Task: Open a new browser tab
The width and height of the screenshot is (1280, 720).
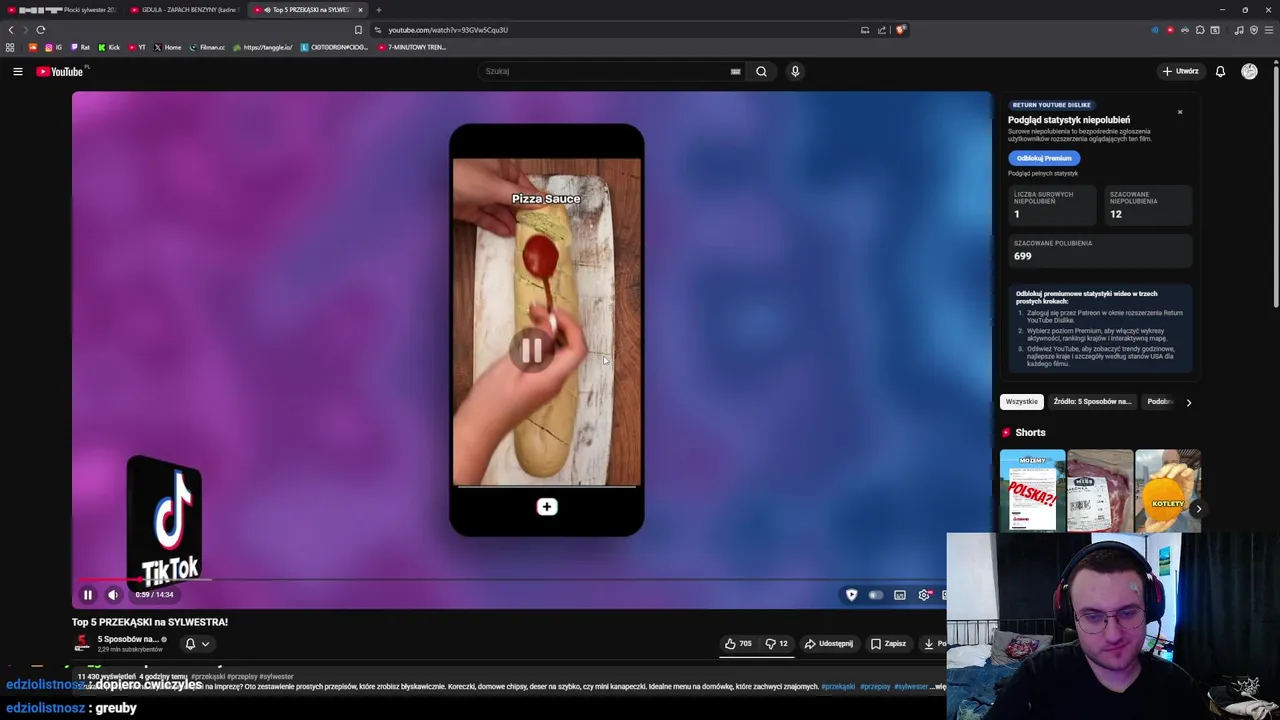Action: click(378, 10)
